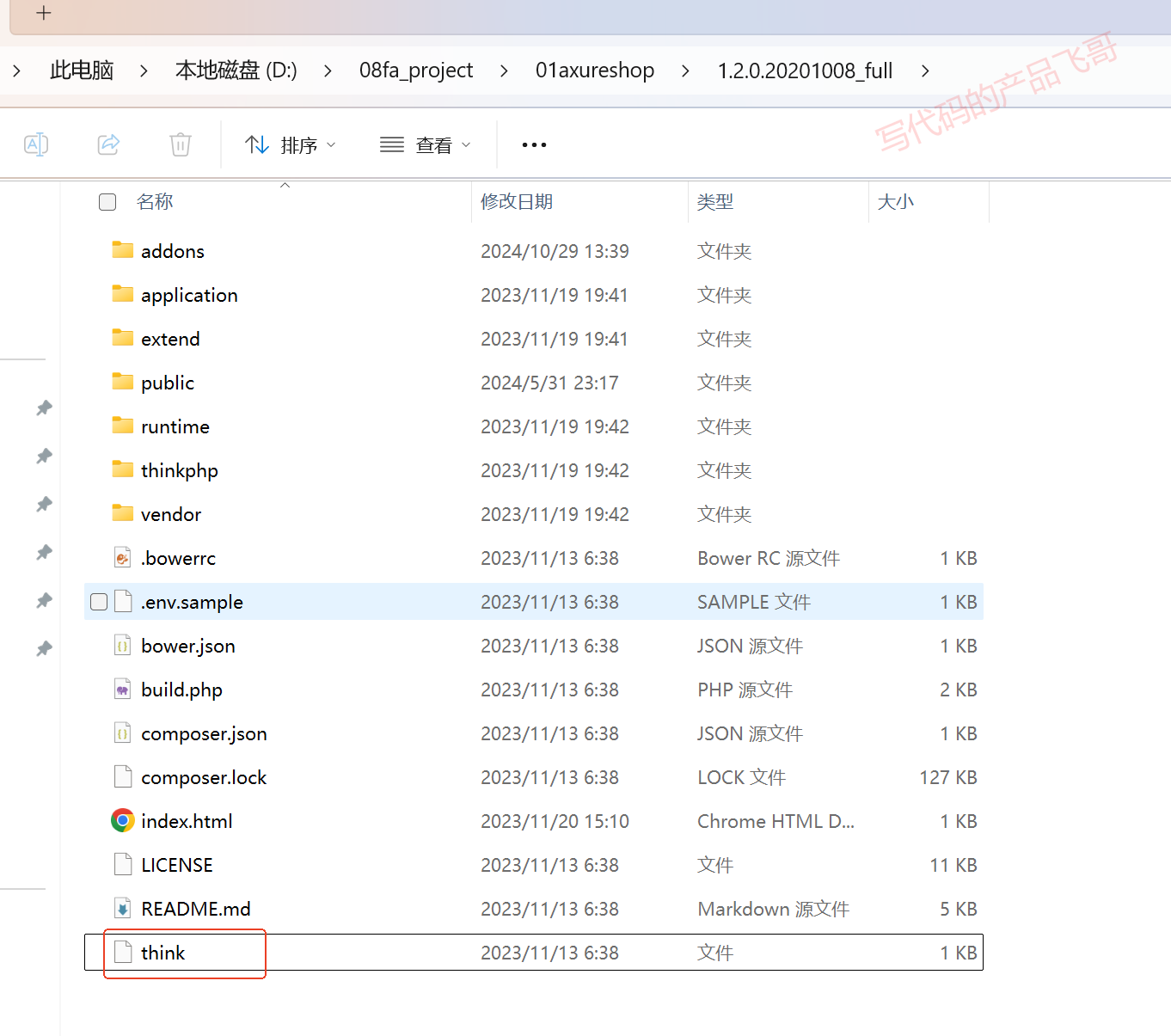Screen dimensions: 1171x1036
Task: Sort by 类型 column header
Action: tap(715, 202)
